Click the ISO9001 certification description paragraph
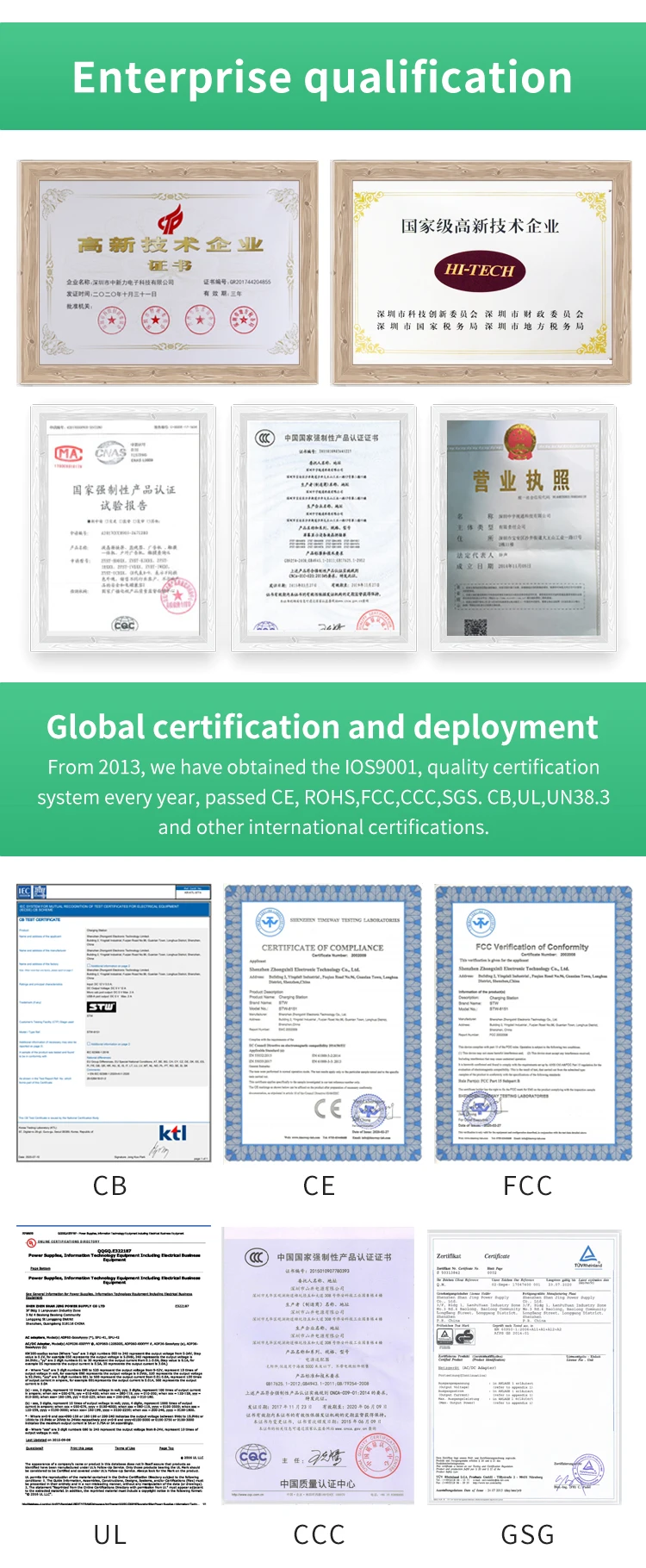 323,797
